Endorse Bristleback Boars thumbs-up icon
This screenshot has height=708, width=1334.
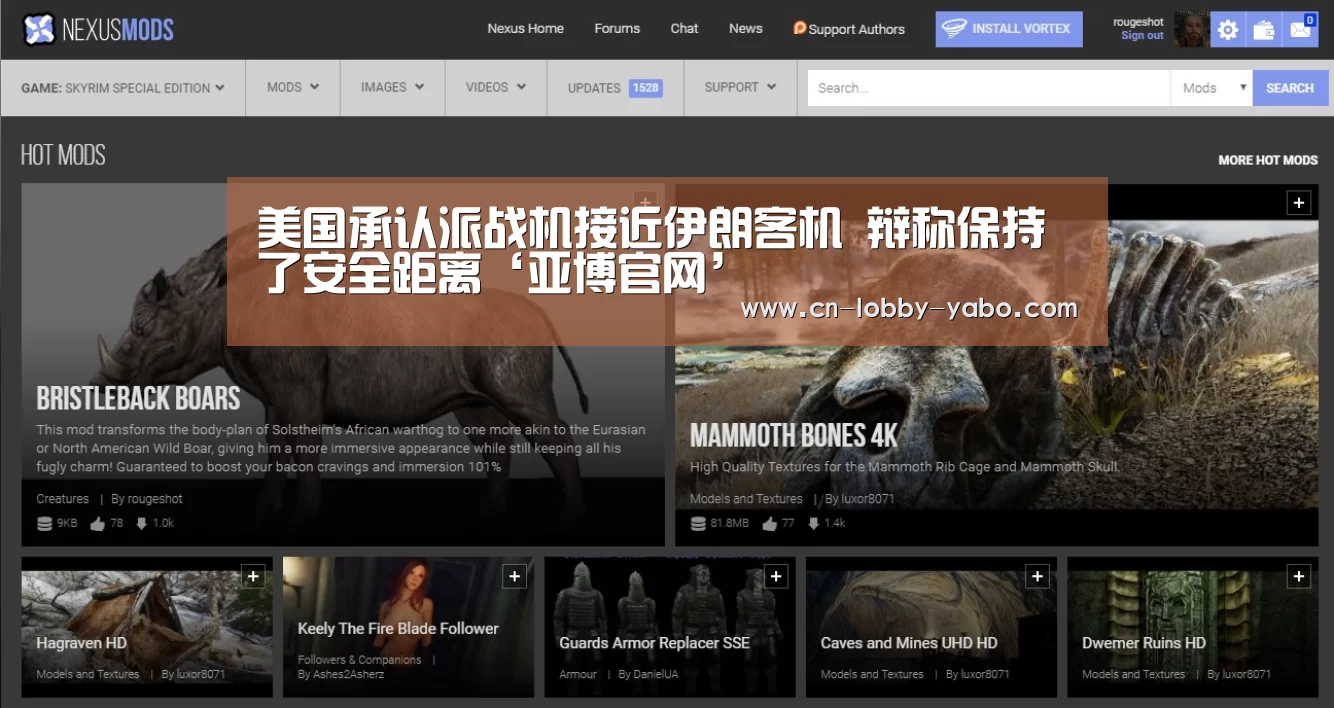(97, 523)
